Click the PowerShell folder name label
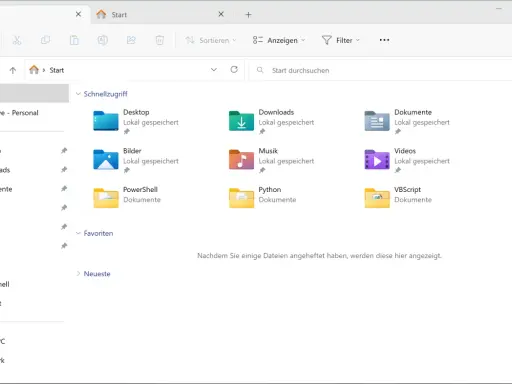 [x=140, y=190]
